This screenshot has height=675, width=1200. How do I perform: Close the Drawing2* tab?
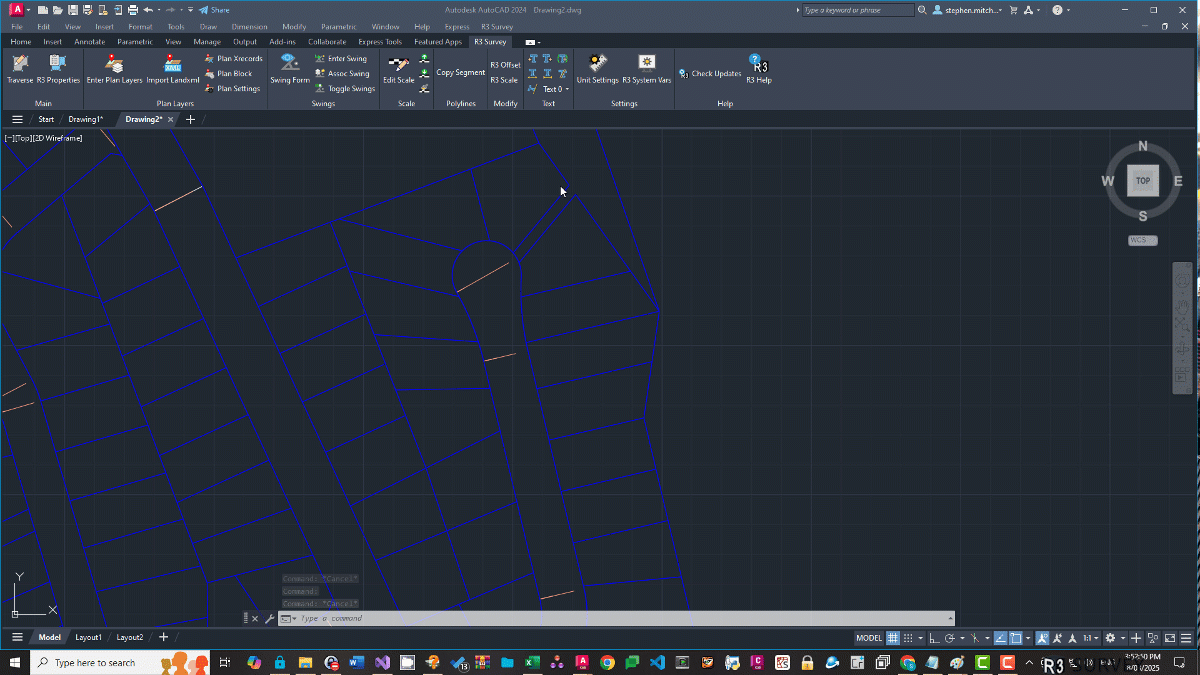[170, 119]
